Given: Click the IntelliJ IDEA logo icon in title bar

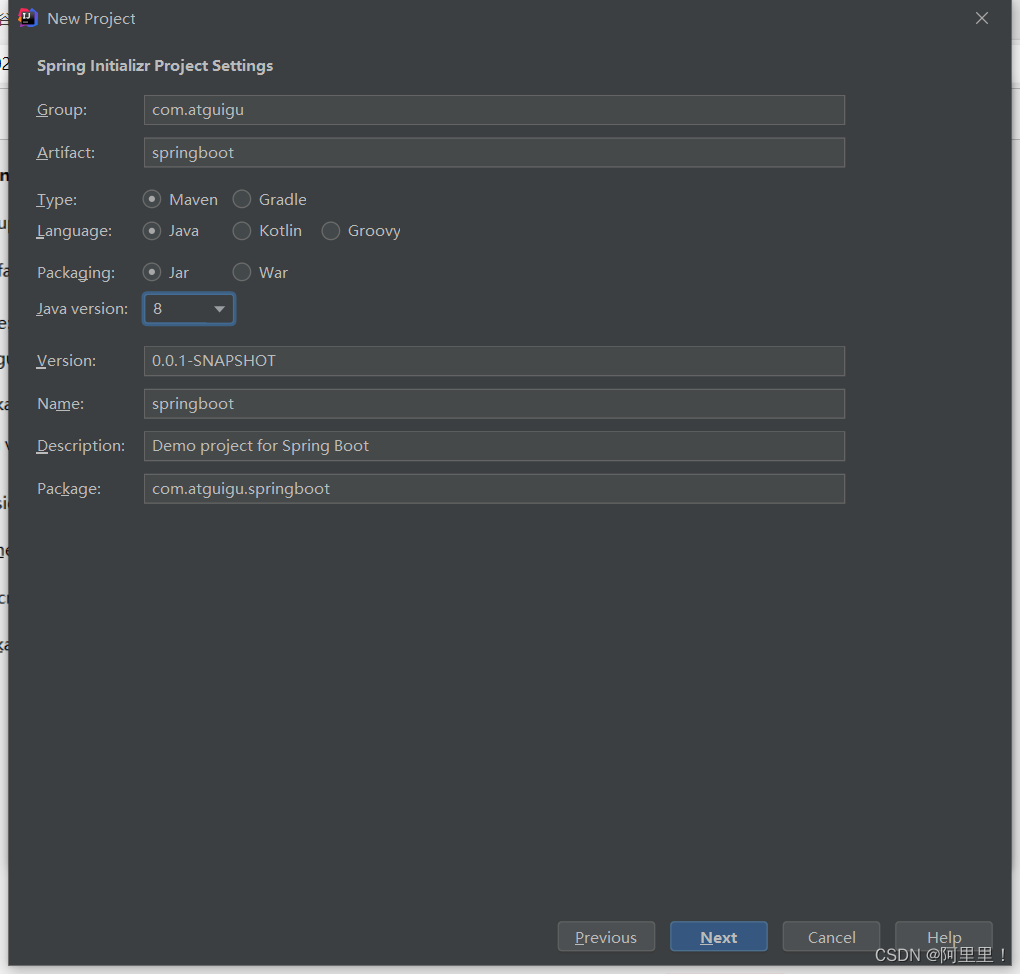Looking at the screenshot, I should point(28,18).
